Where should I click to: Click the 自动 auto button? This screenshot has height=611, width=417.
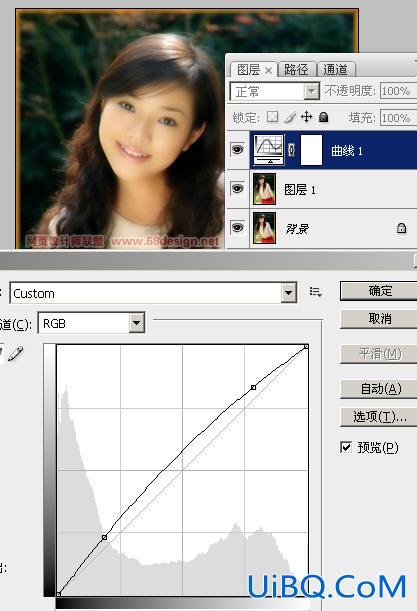pos(380,388)
